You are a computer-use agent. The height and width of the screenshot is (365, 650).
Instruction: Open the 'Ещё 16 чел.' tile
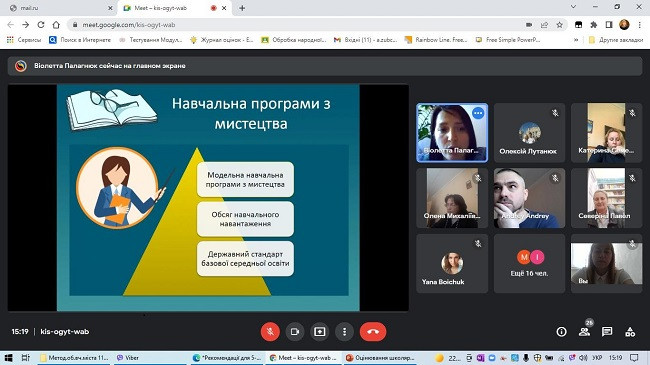coord(529,264)
